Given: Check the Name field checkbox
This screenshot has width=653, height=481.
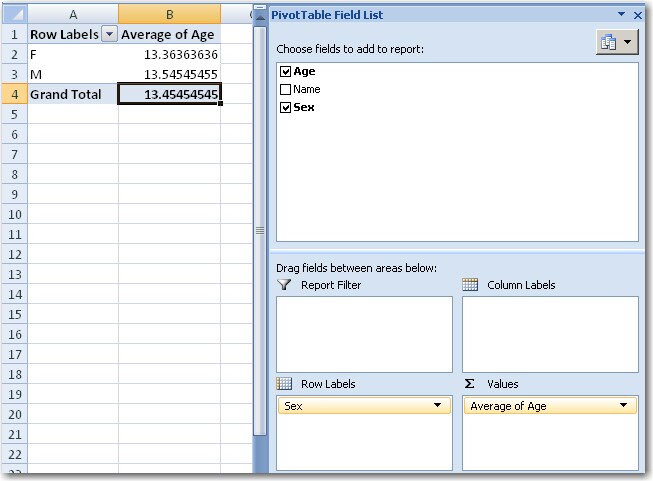Looking at the screenshot, I should tap(286, 89).
